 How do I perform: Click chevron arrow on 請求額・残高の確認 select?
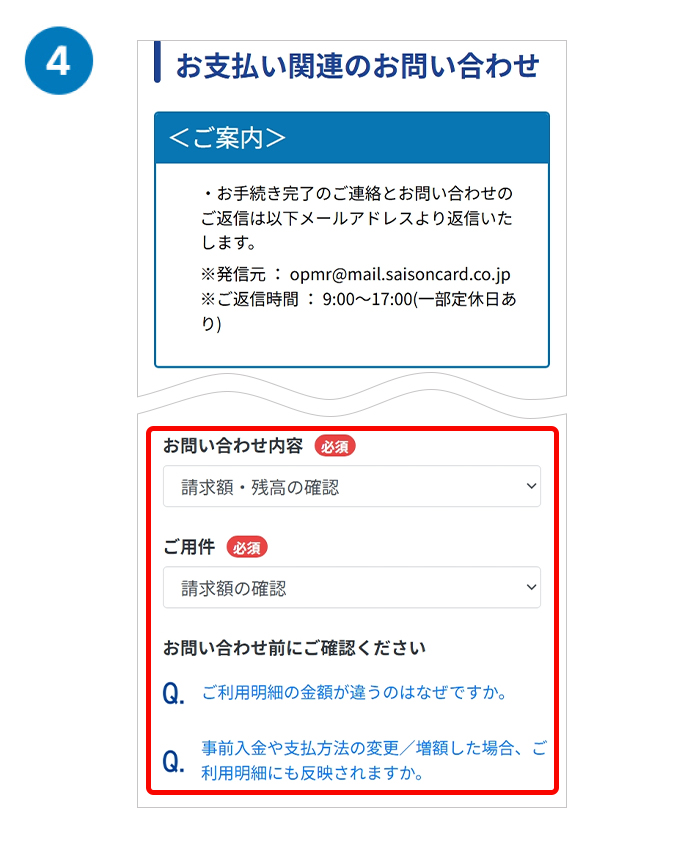531,486
